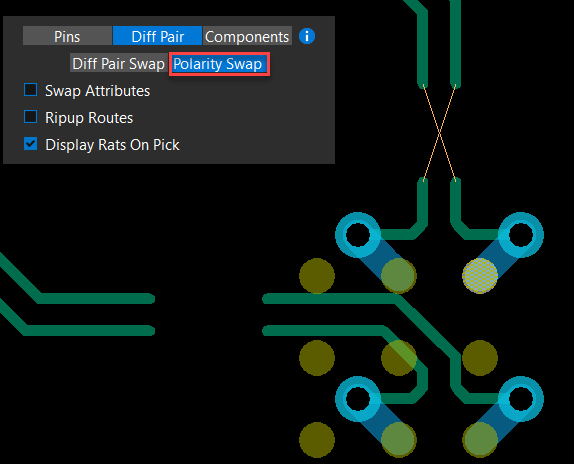Click the blue info icon
This screenshot has height=464, width=574.
pyautogui.click(x=307, y=36)
